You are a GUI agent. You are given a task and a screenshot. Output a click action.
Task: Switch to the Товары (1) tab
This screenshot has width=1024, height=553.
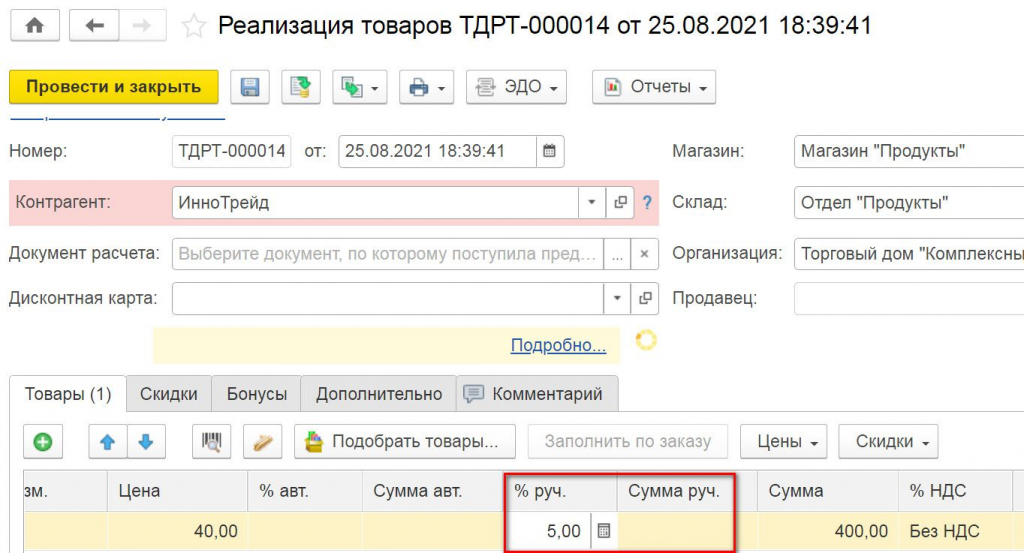click(68, 394)
